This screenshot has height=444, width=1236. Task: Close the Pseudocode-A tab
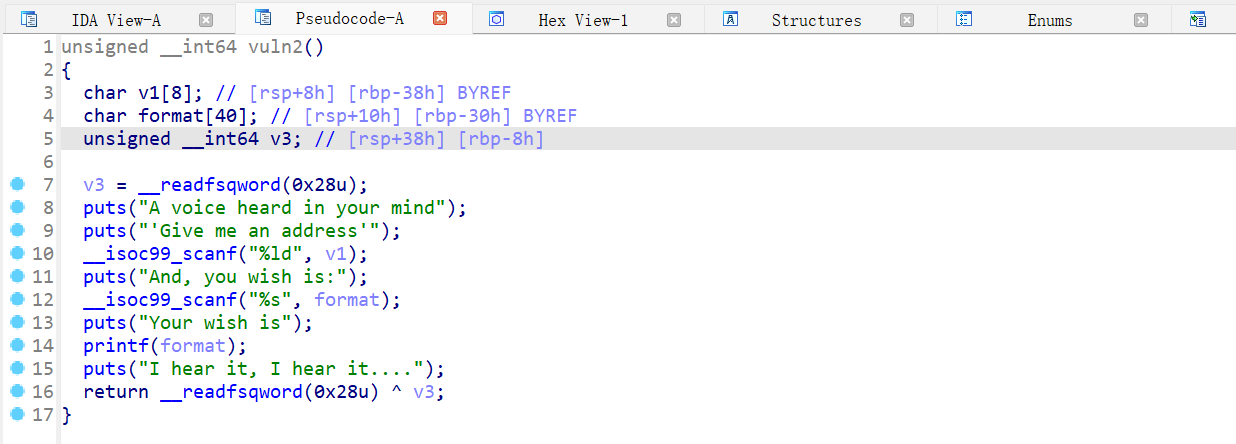pos(440,18)
